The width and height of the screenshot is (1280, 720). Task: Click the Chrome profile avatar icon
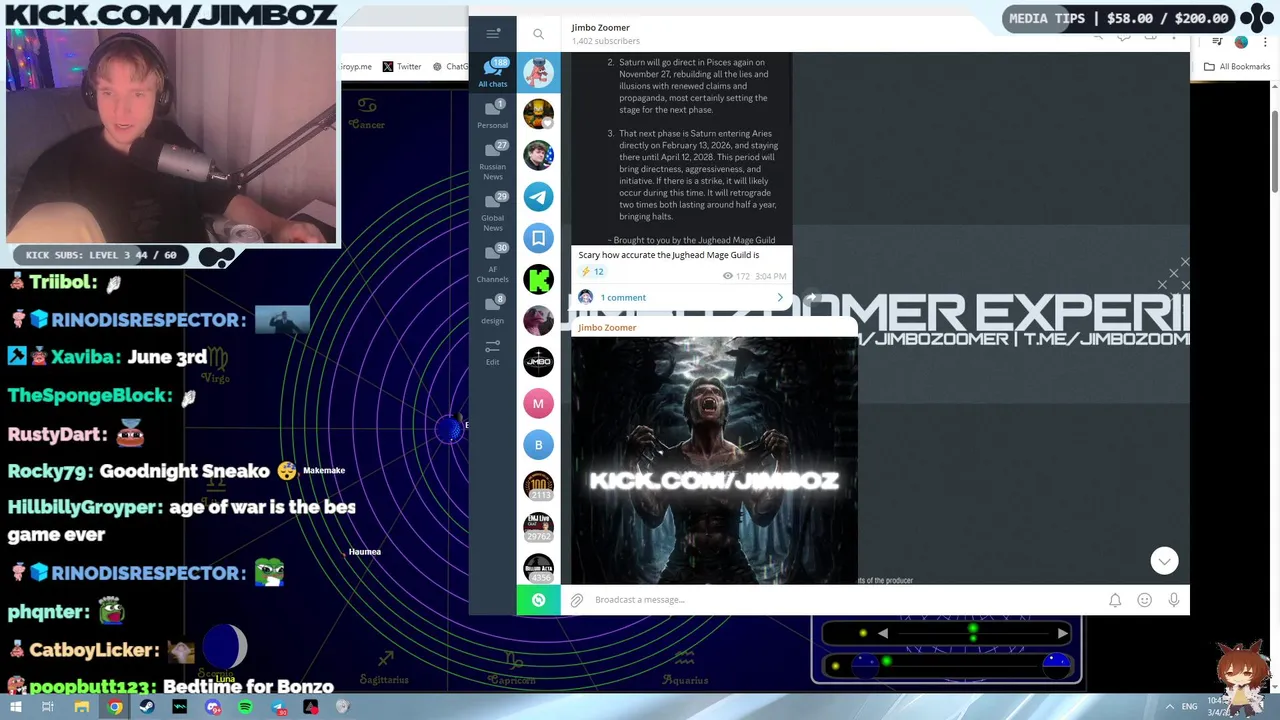point(1241,42)
